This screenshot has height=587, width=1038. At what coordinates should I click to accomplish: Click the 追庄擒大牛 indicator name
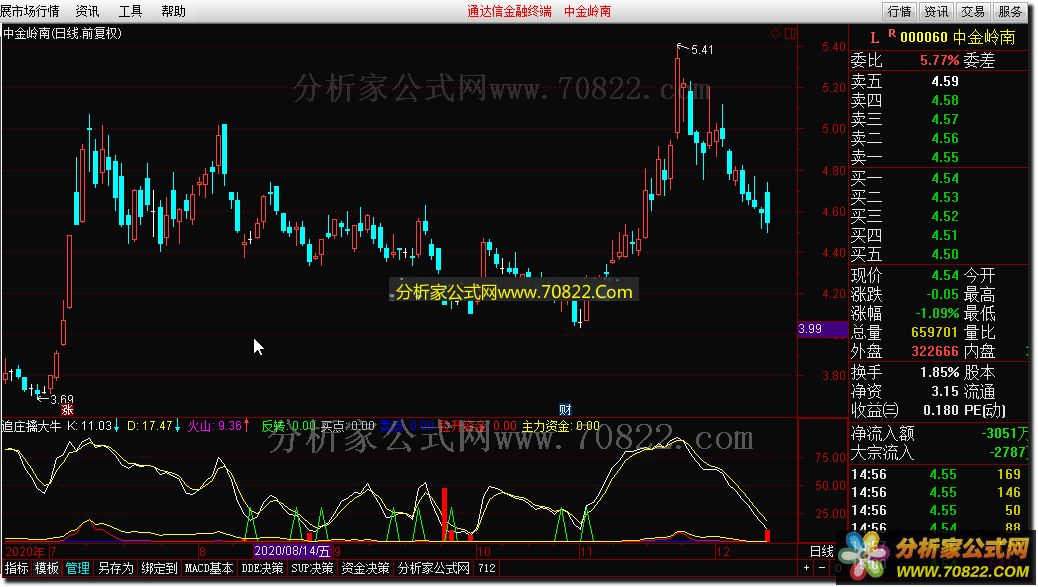(x=31, y=426)
